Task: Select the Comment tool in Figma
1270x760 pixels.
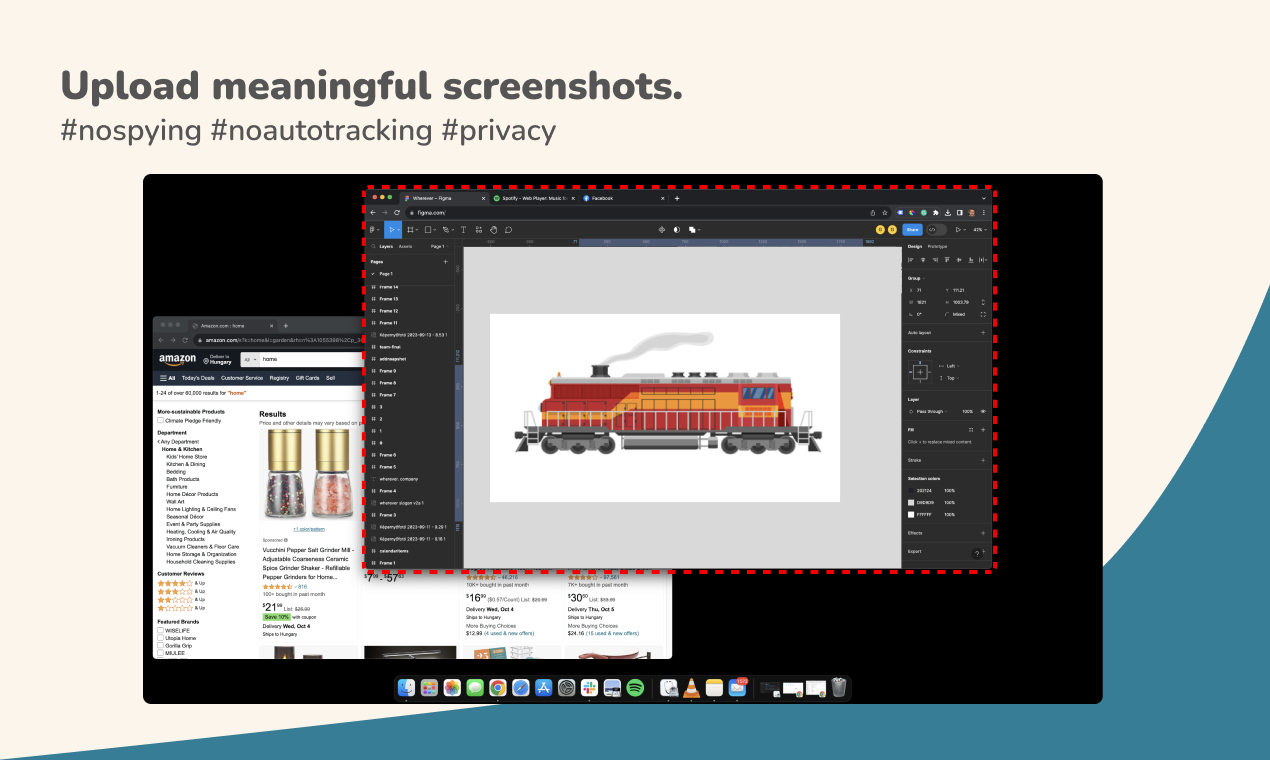Action: pos(508,229)
